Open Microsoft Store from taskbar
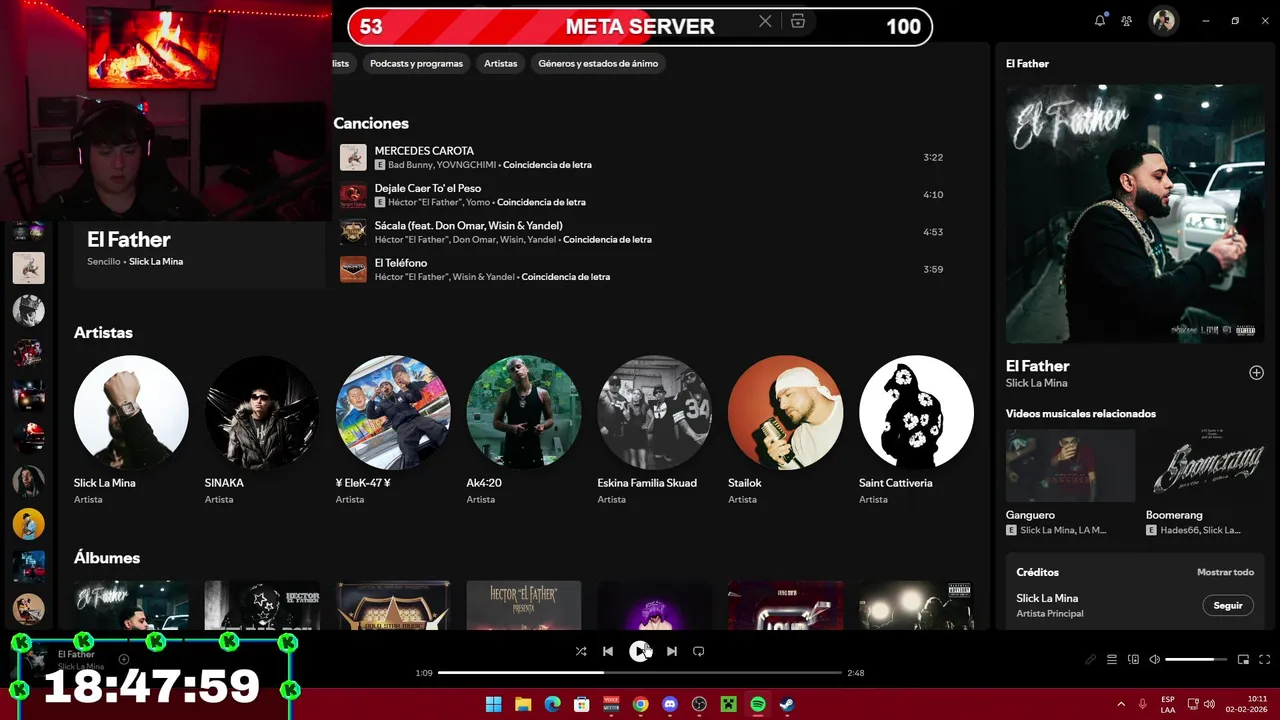Viewport: 1280px width, 720px height. click(582, 704)
